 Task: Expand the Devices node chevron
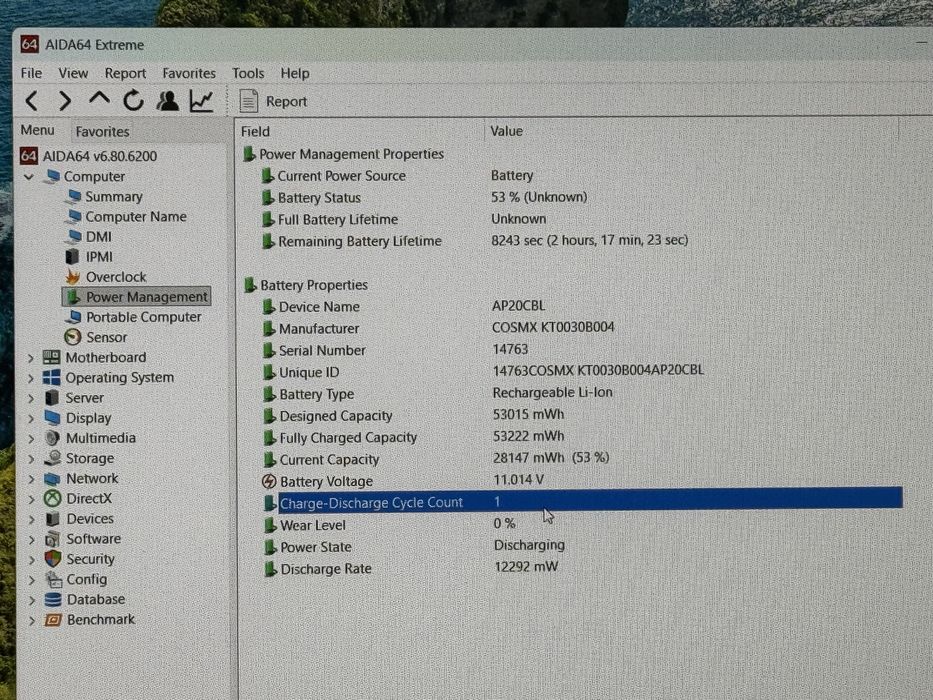point(31,520)
